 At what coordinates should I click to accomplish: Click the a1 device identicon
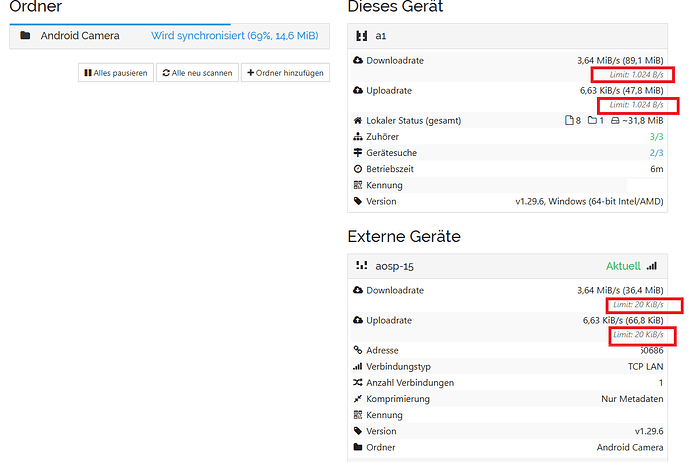[362, 36]
